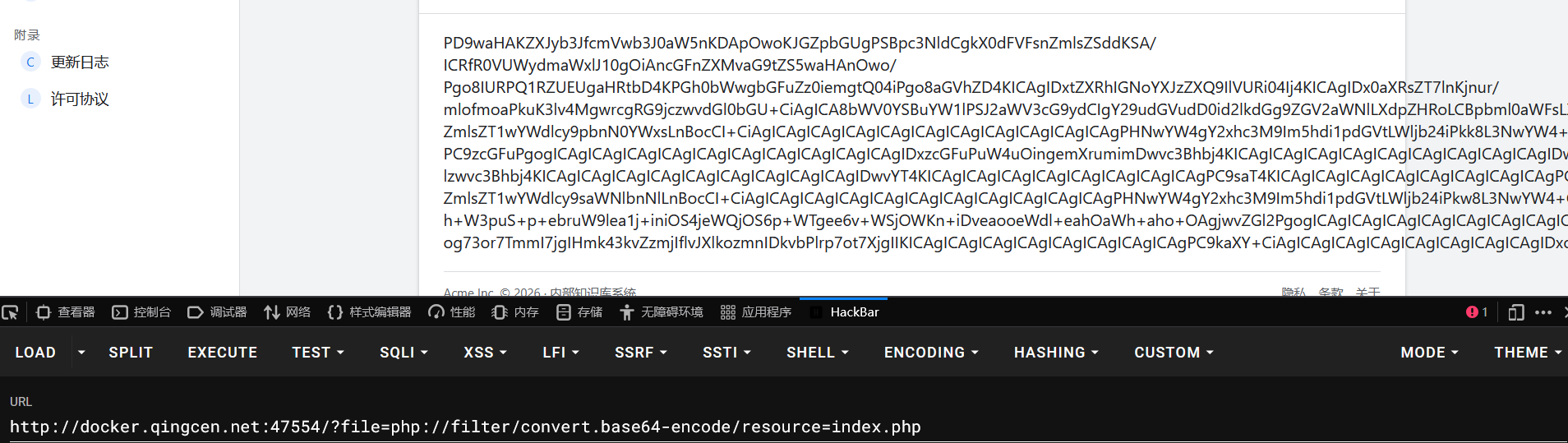The height and width of the screenshot is (443, 1568).
Task: Click the red error count indicator
Action: pyautogui.click(x=1477, y=312)
